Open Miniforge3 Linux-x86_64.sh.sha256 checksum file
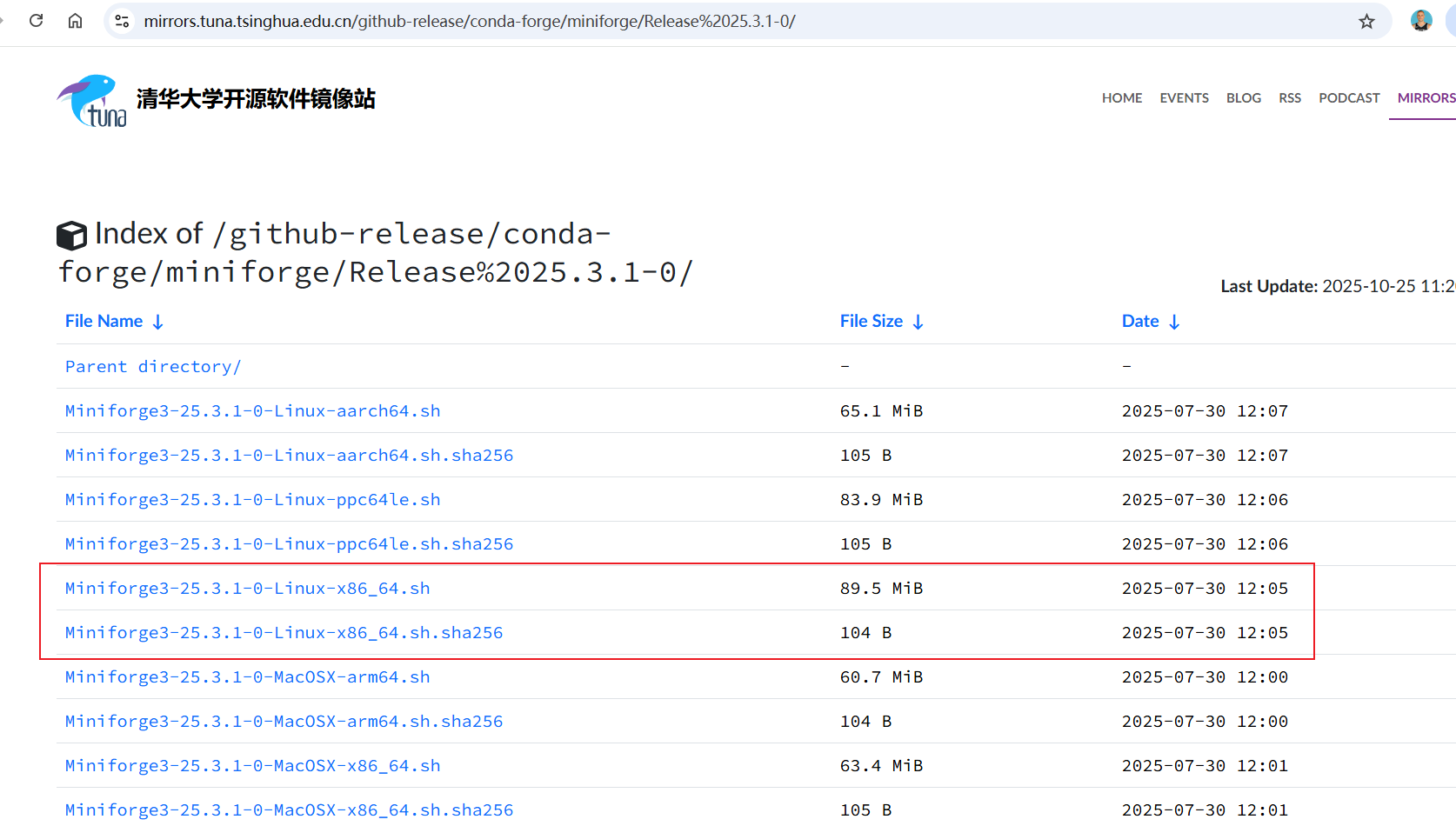The width and height of the screenshot is (1456, 826). 284,633
